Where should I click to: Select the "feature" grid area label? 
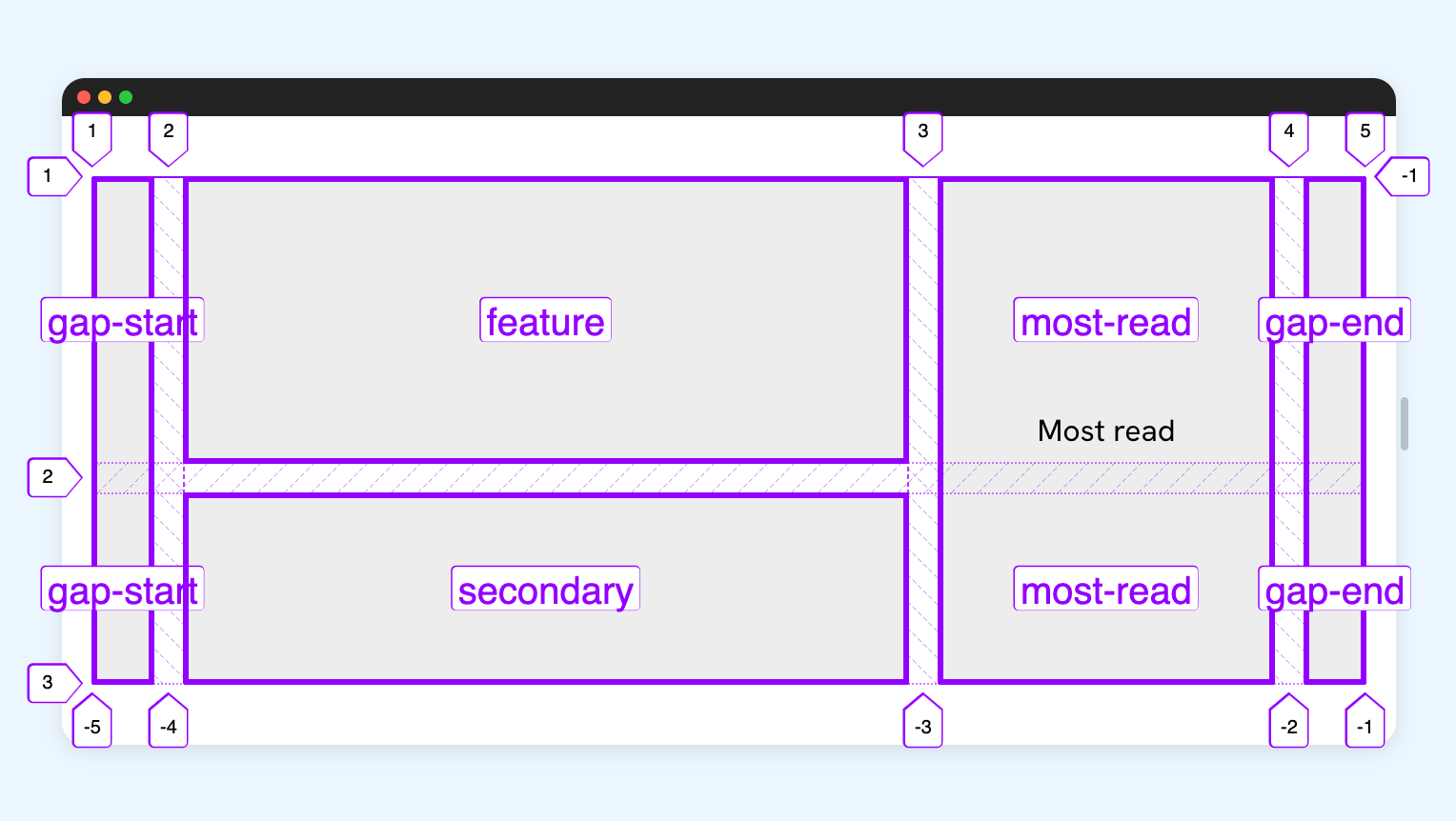(545, 321)
